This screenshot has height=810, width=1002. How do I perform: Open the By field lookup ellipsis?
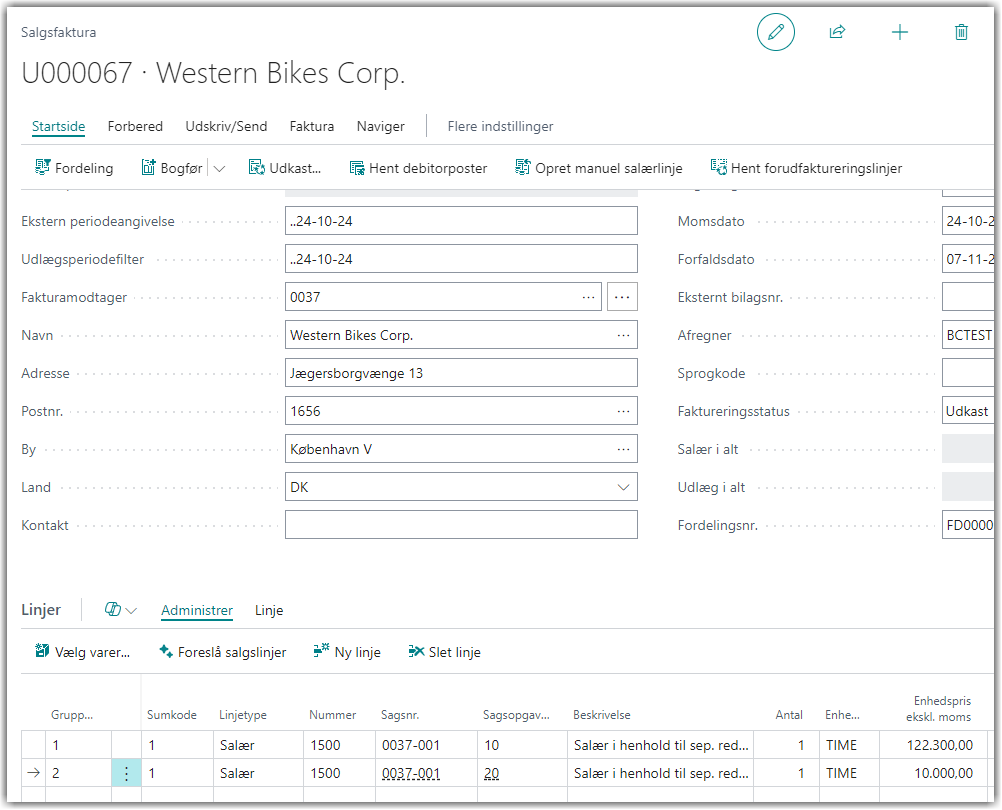pos(624,450)
